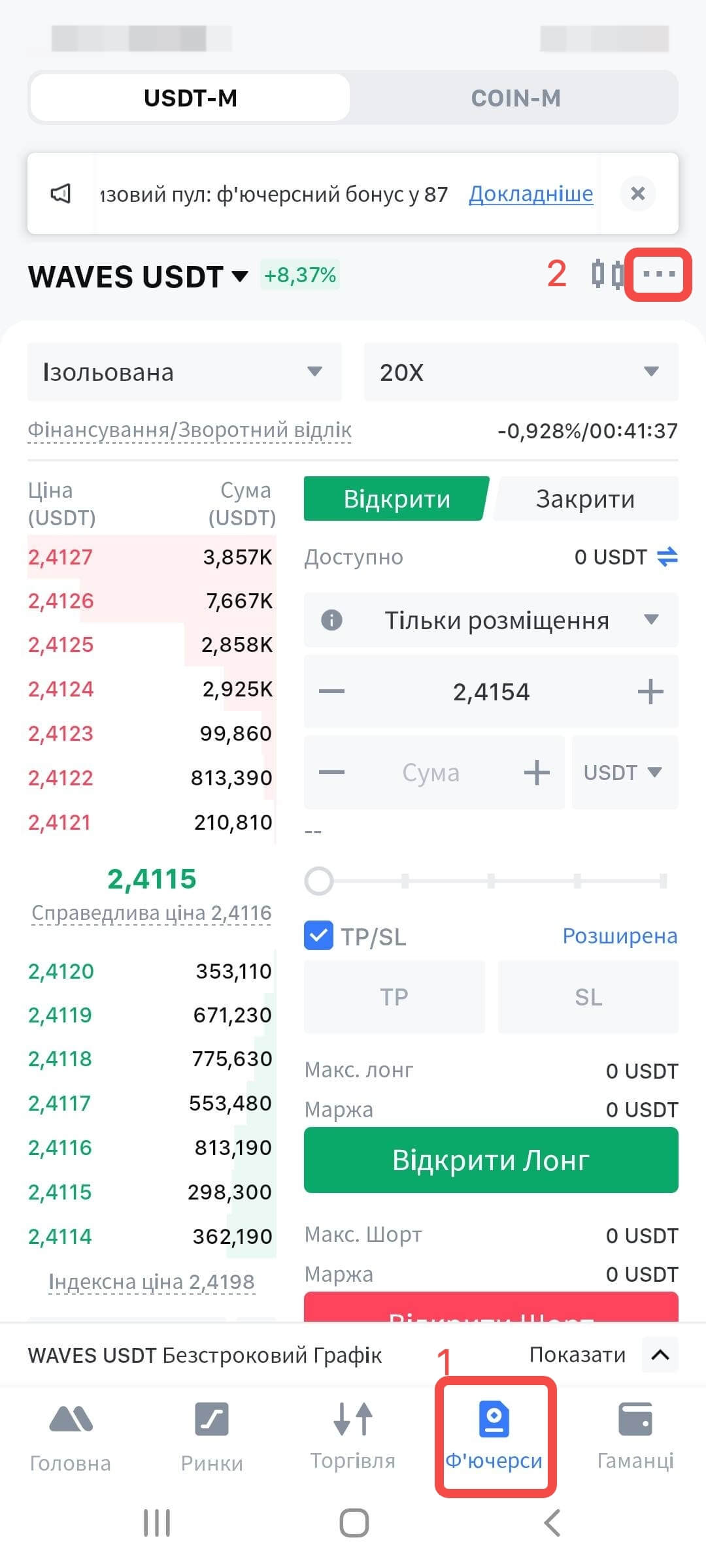The height and width of the screenshot is (1568, 706).
Task: Expand the 20X leverage dropdown
Action: 521,372
